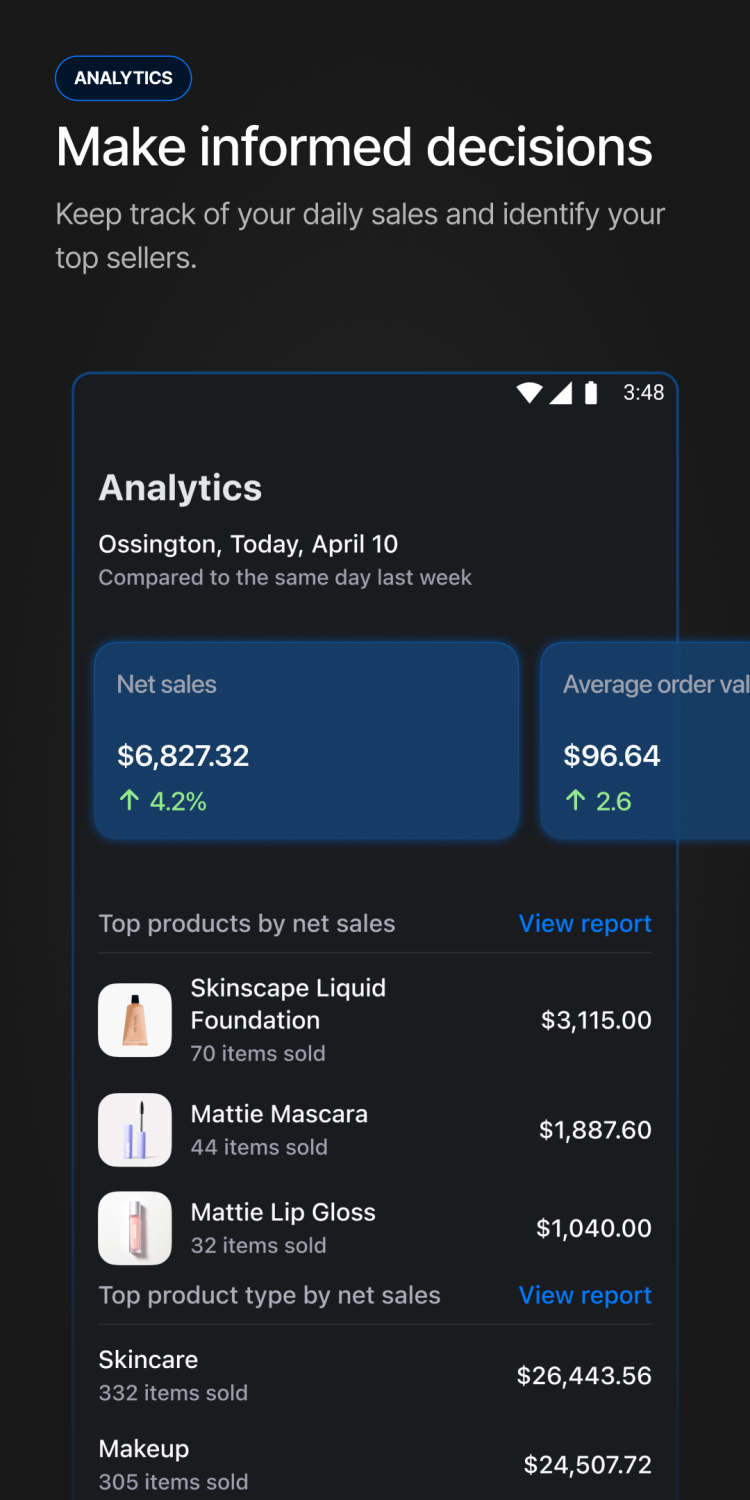The image size is (750, 1500).
Task: Click the 3:48 status bar clock
Action: coord(643,393)
